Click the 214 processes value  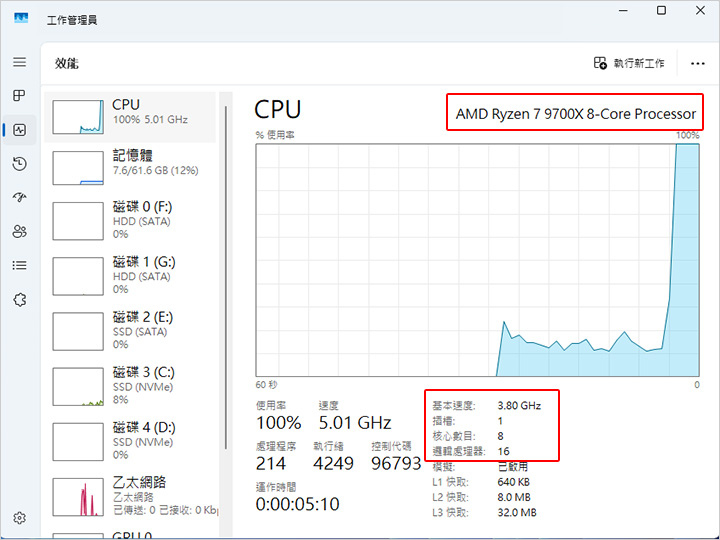click(271, 463)
